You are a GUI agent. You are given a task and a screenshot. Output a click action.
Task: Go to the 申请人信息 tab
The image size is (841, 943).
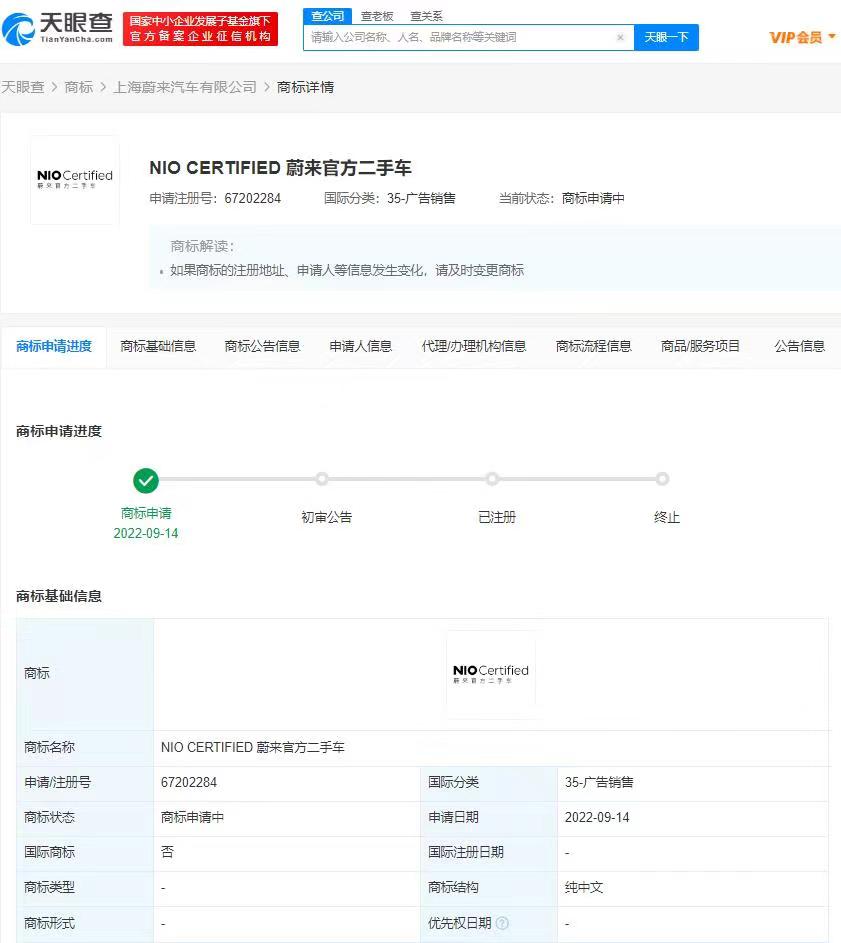(x=360, y=346)
